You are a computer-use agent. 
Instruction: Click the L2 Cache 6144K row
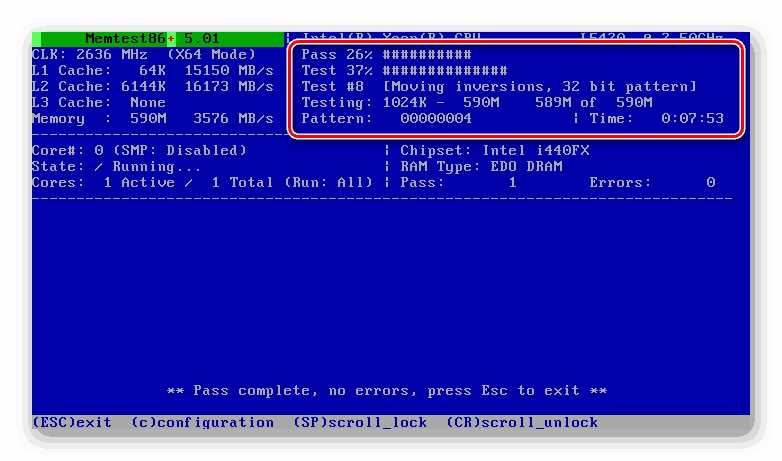153,86
